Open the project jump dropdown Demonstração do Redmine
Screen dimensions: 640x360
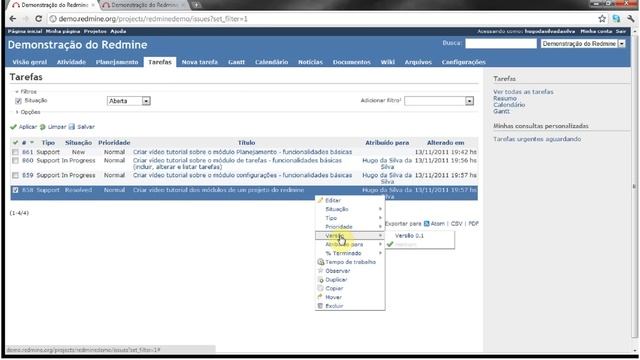583,44
